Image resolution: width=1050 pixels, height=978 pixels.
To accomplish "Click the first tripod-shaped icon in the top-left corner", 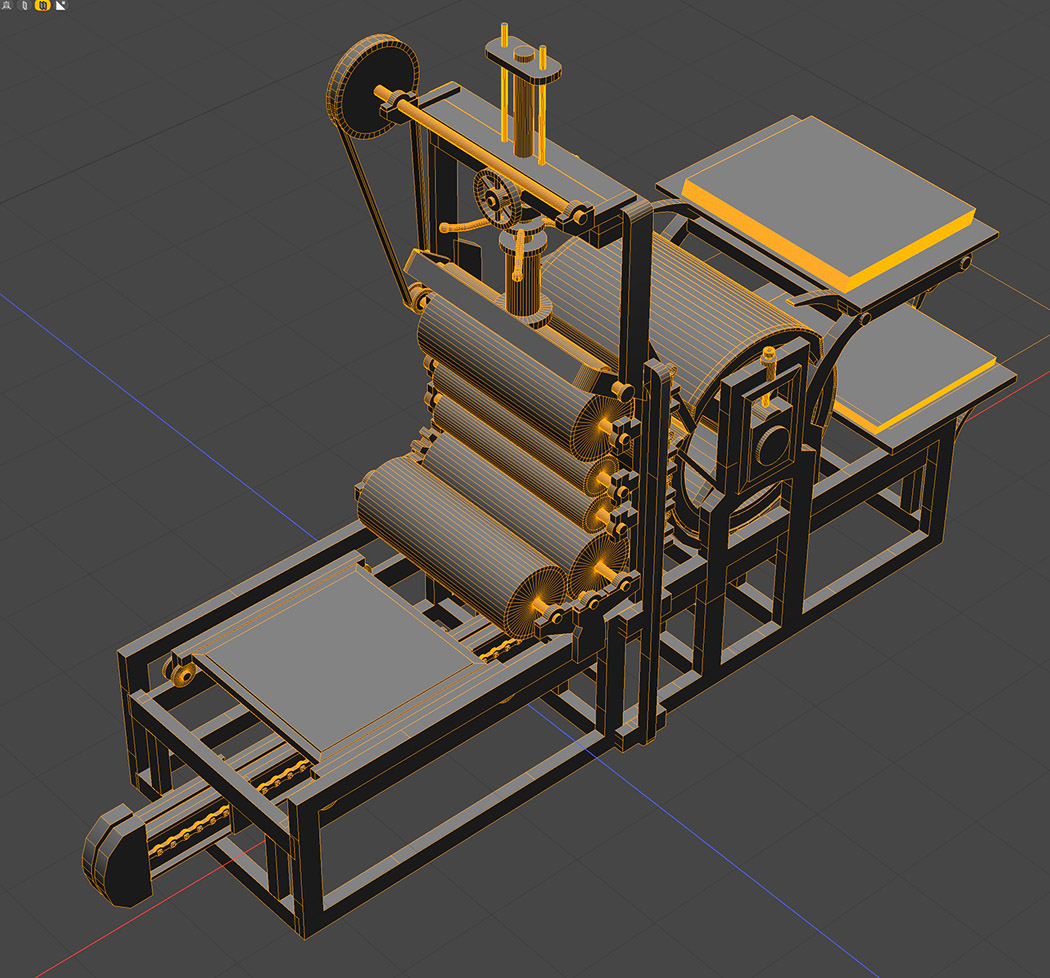I will 7,5.
